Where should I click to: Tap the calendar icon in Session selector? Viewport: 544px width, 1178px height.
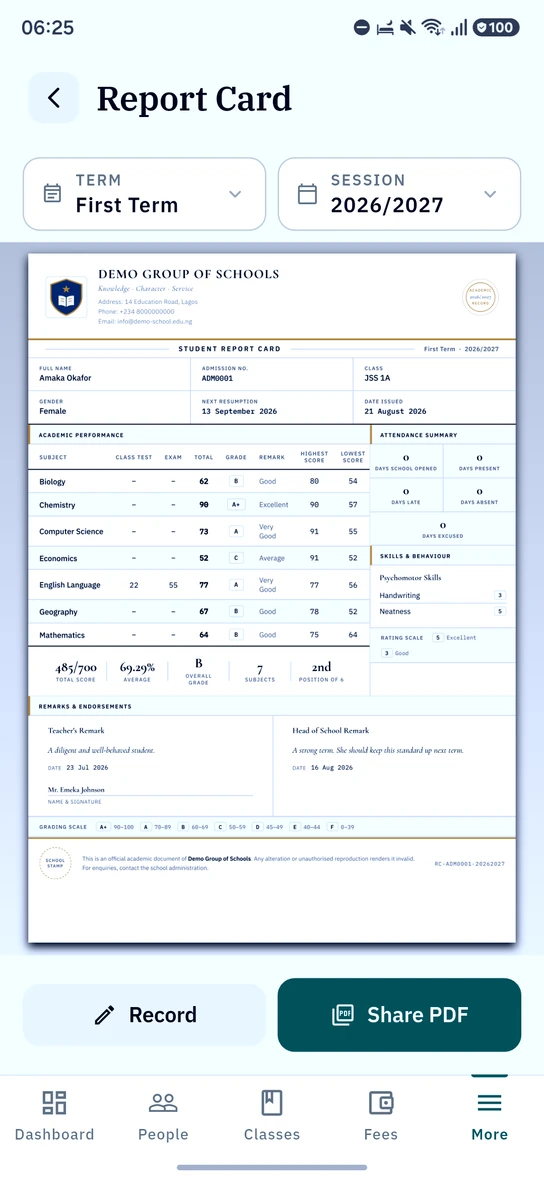307,194
